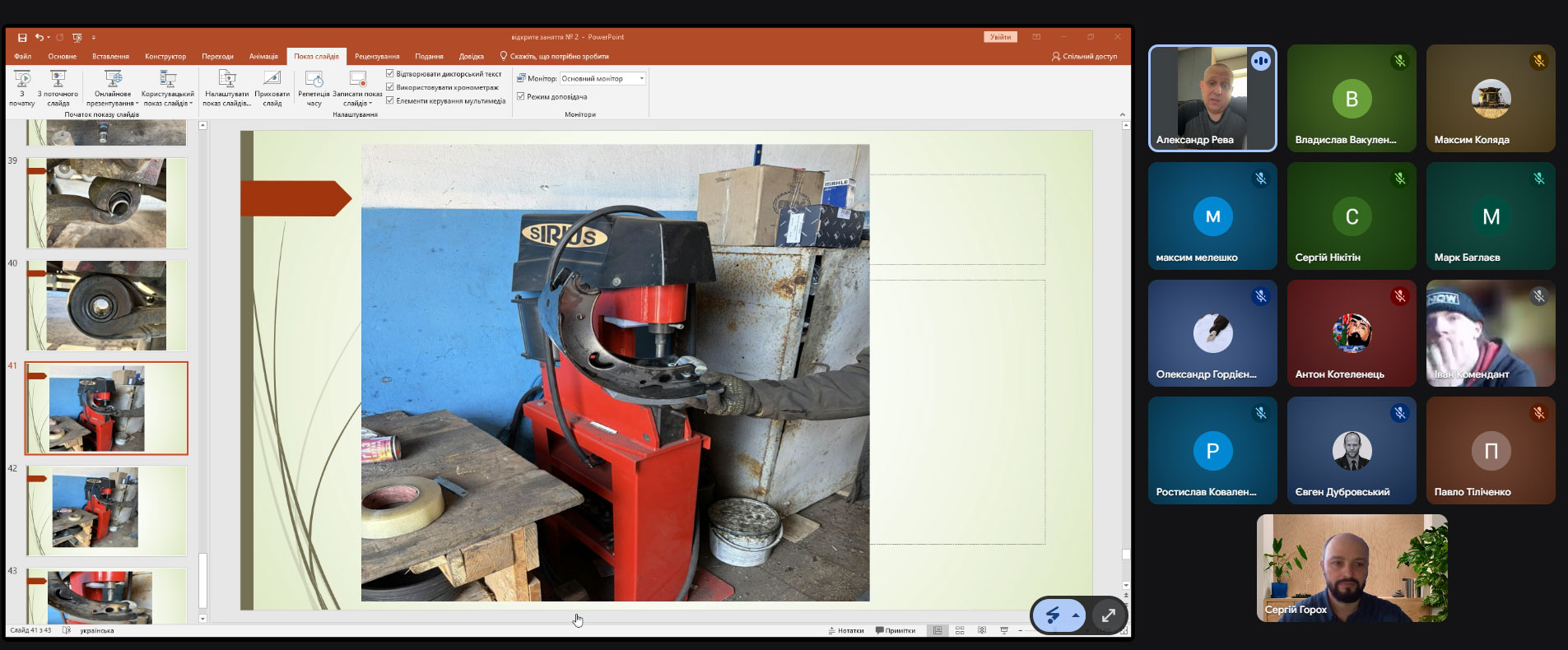Select slide 40 thumbnail in panel

click(106, 305)
